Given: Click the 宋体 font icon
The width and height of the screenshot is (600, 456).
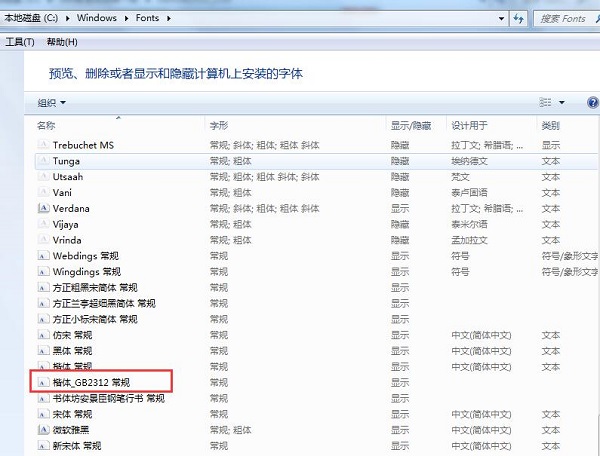Looking at the screenshot, I should [x=43, y=414].
